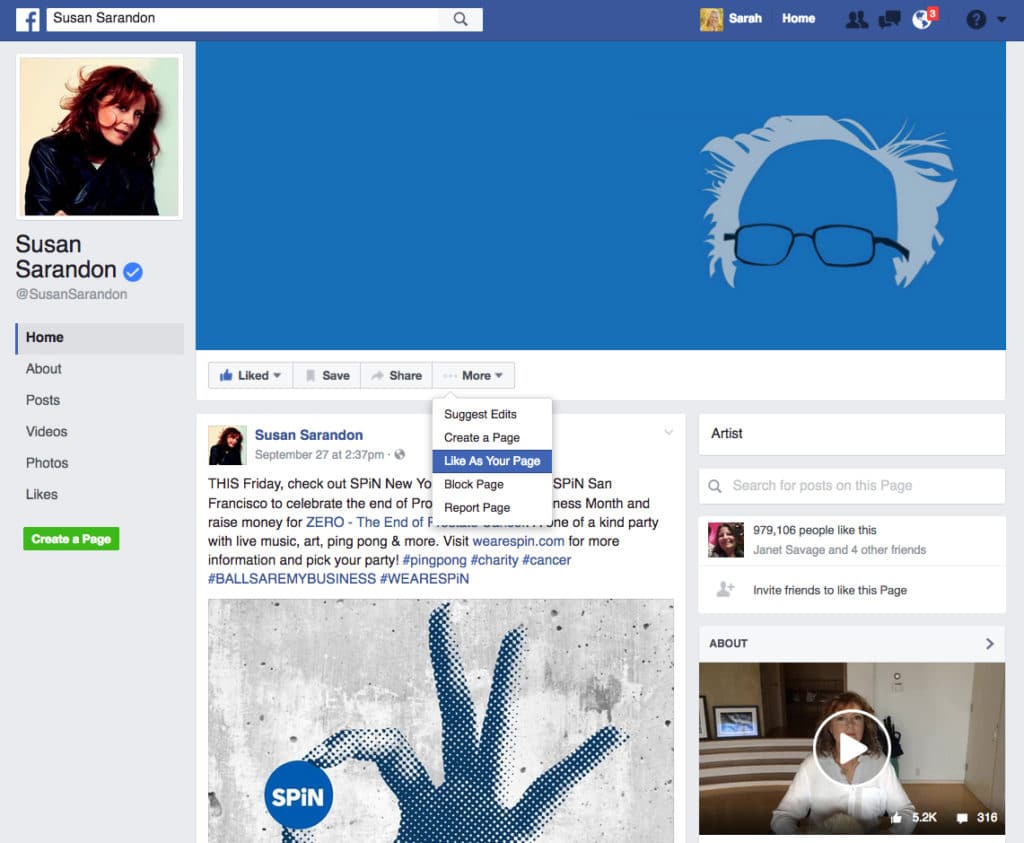Check notifications globe icon
Screen dimensions: 1024x843
tap(921, 18)
